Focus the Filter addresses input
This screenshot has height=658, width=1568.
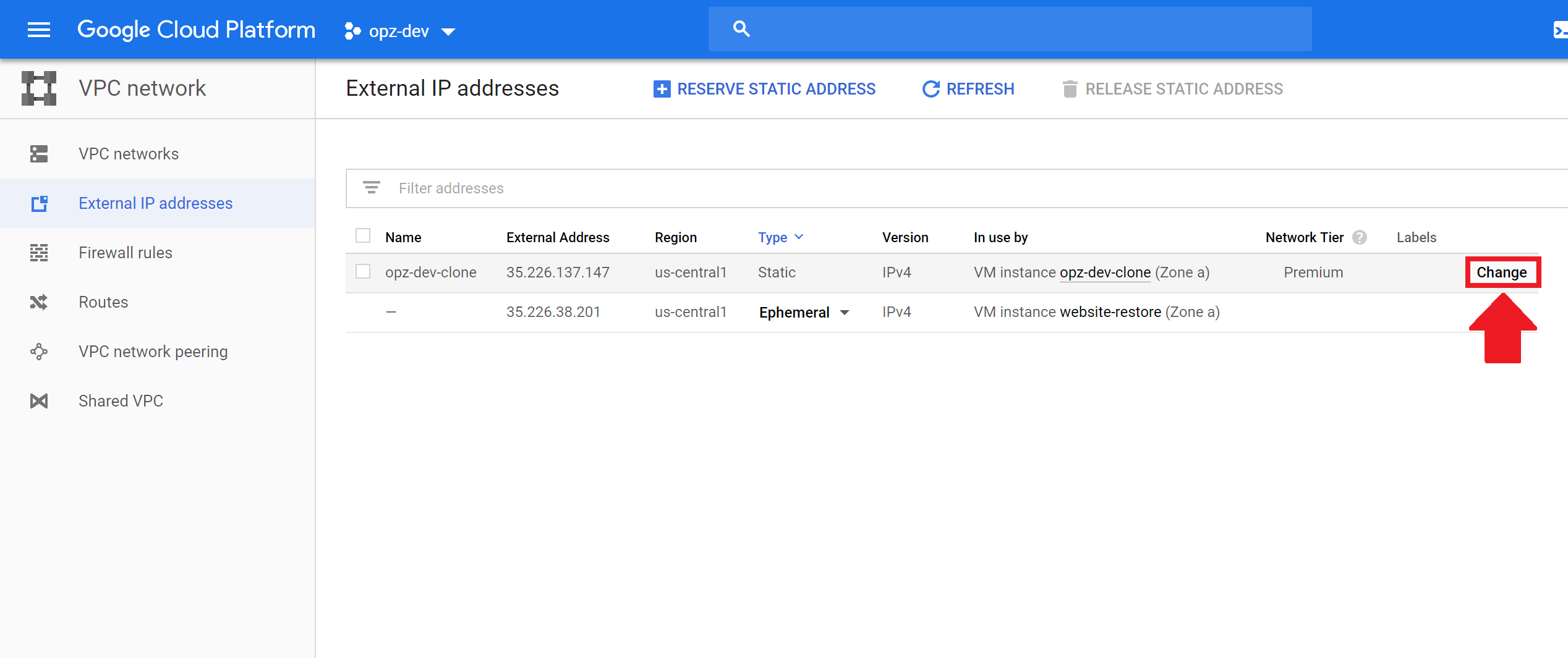click(957, 188)
